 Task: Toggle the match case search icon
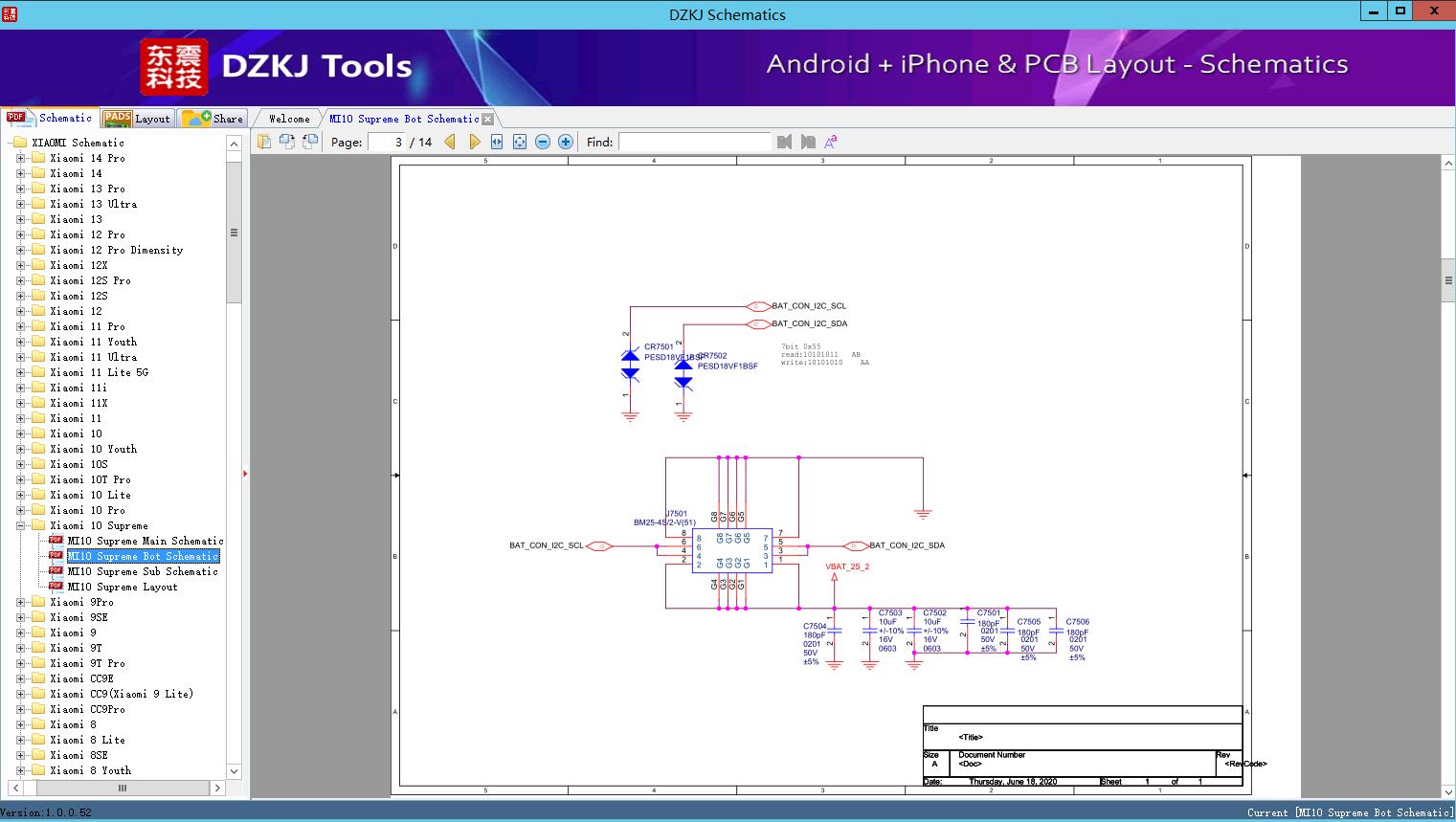[x=831, y=142]
